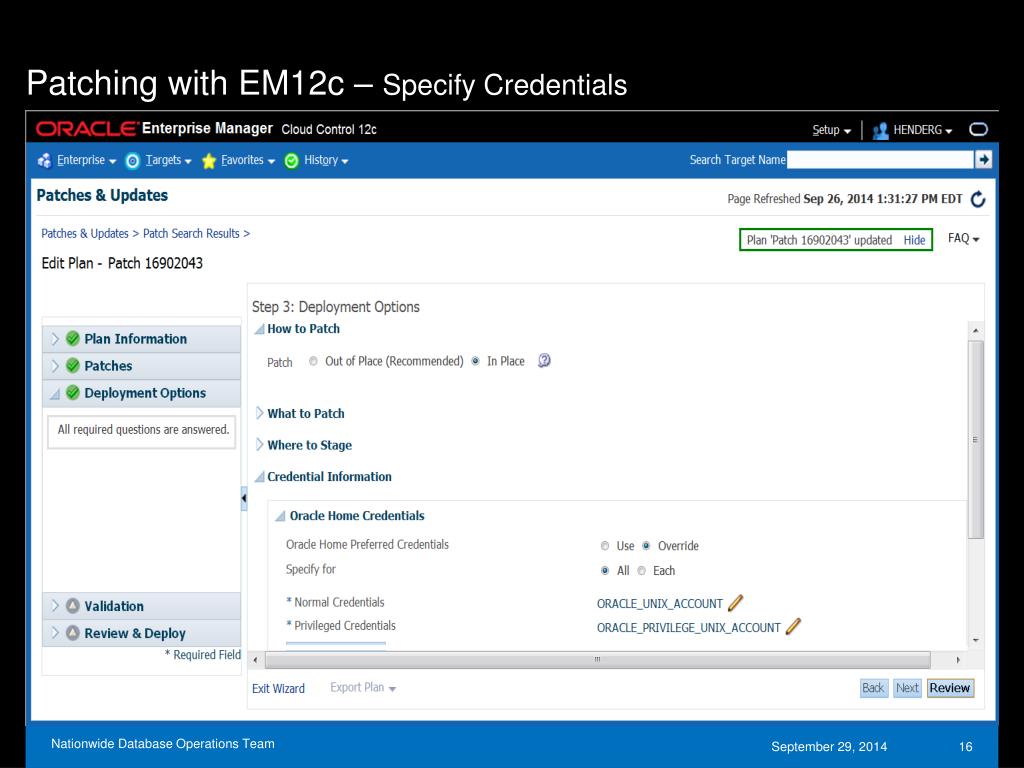The image size is (1024, 768).
Task: Click the Enterprise menu icon
Action: pos(44,161)
